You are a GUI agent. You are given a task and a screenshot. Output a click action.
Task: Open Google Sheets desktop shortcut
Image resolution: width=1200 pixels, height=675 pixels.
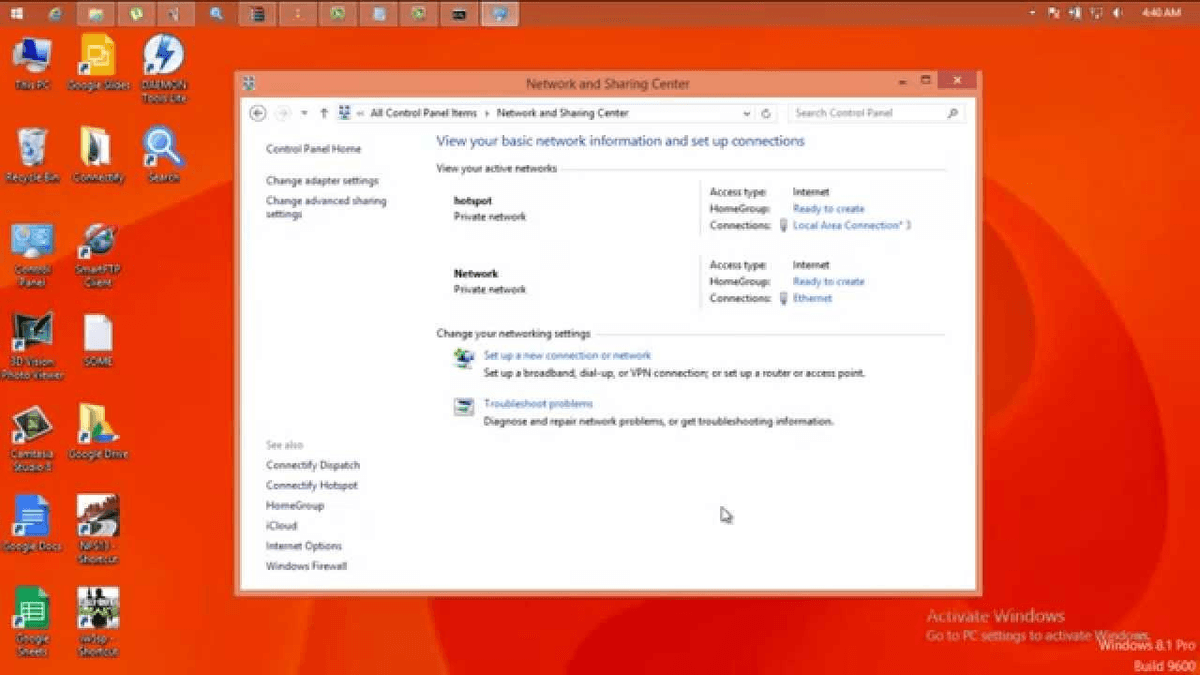point(32,622)
